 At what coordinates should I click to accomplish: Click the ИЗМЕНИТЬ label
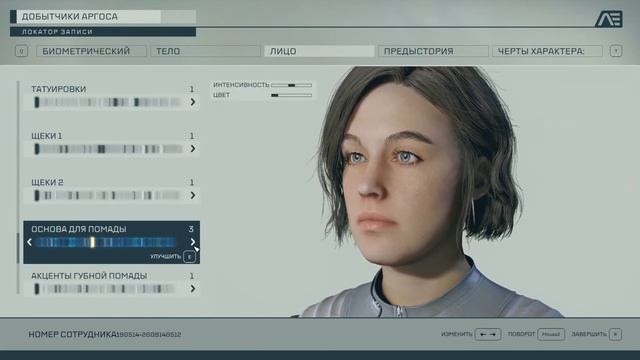click(456, 334)
